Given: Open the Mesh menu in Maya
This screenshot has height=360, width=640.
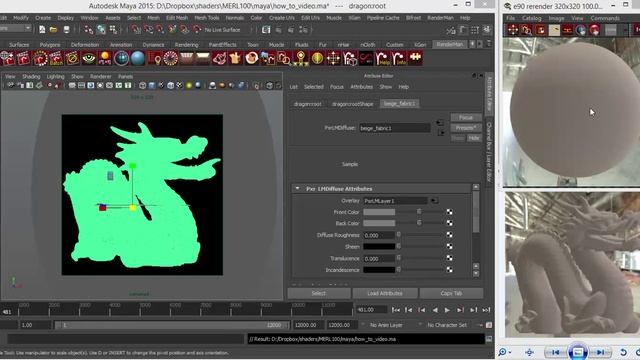Looking at the screenshot, I should click(x=153, y=18).
